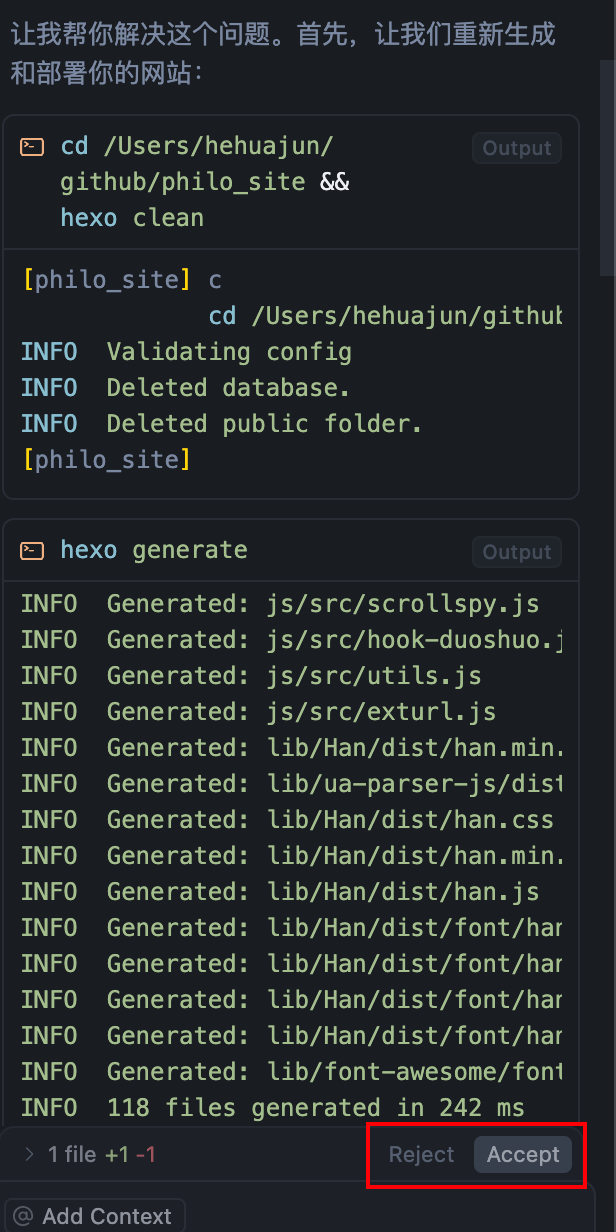The width and height of the screenshot is (616, 1232).
Task: Click the 118 files generated line
Action: click(x=272, y=1108)
